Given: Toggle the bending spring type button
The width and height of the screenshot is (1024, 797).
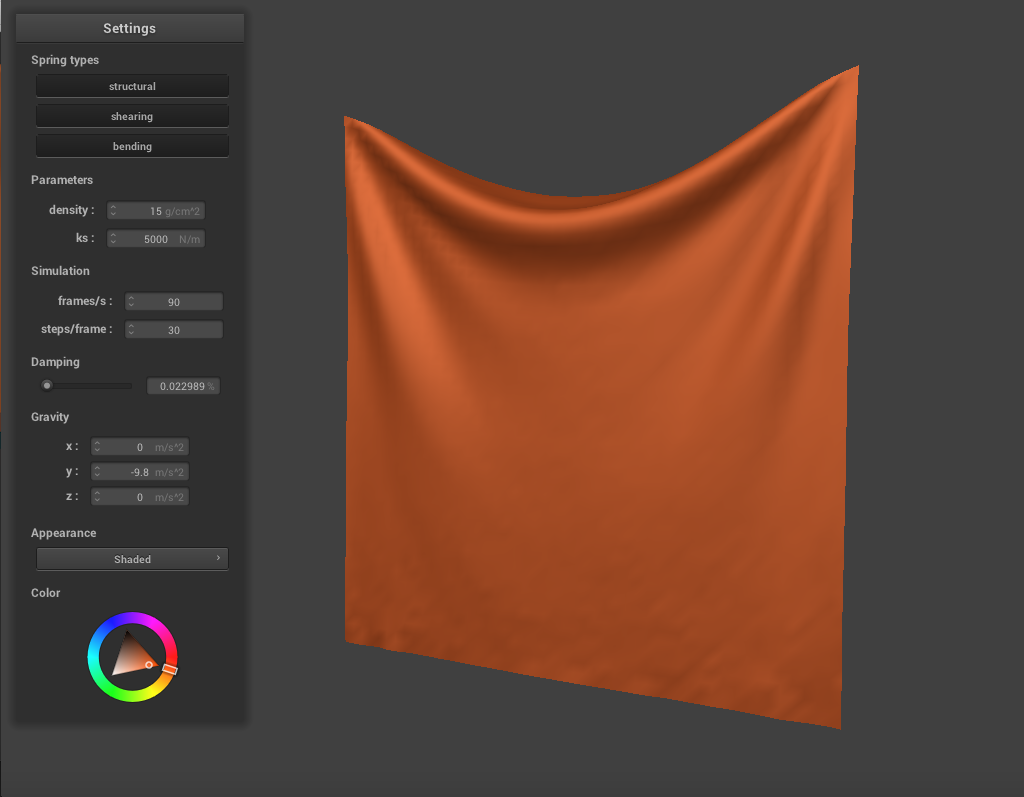Looking at the screenshot, I should (132, 147).
